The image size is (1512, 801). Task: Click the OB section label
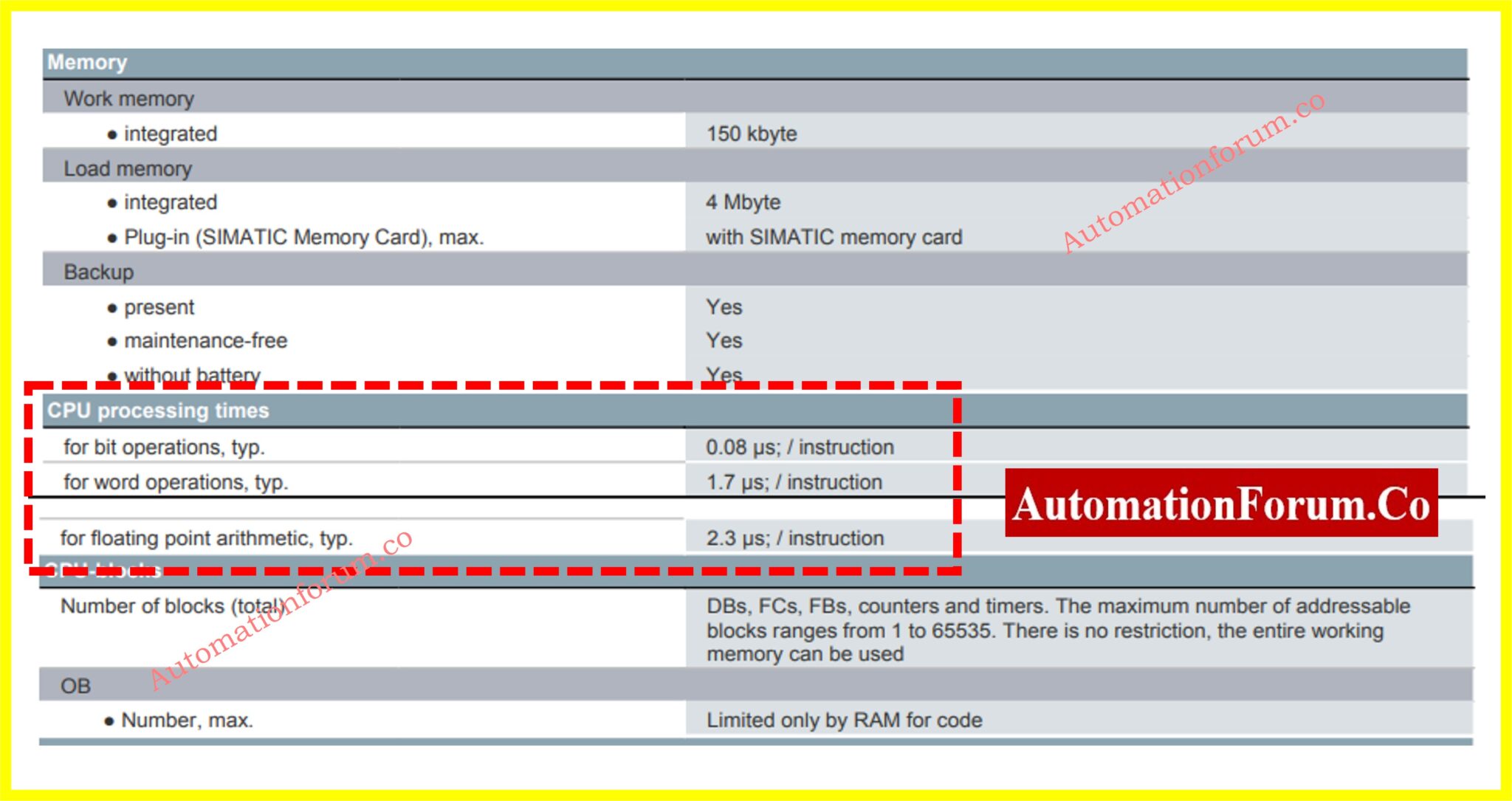click(75, 684)
